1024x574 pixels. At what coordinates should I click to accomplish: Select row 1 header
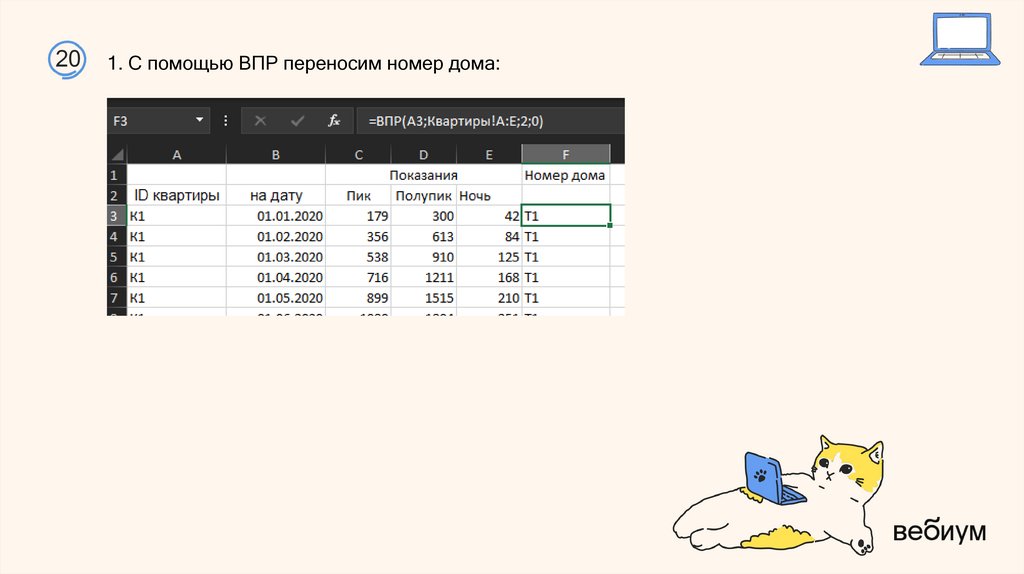pos(117,174)
